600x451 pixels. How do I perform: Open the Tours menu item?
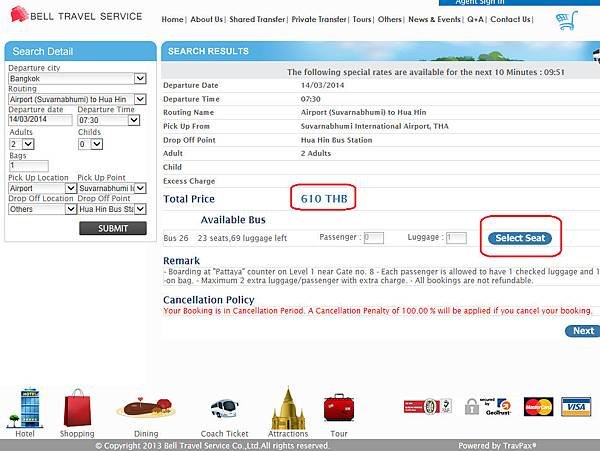(x=362, y=20)
